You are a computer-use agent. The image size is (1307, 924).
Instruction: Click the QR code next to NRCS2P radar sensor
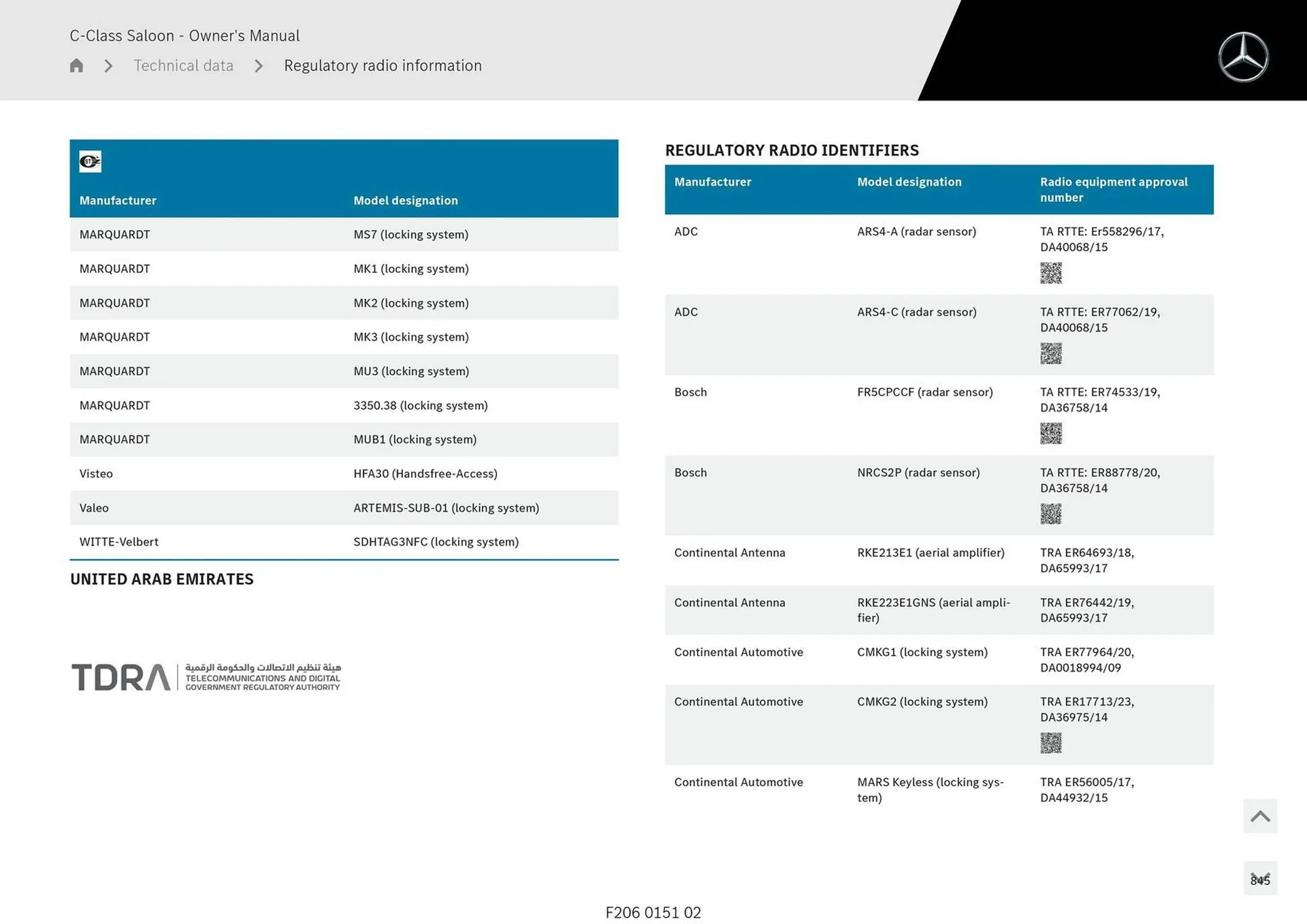click(x=1050, y=514)
